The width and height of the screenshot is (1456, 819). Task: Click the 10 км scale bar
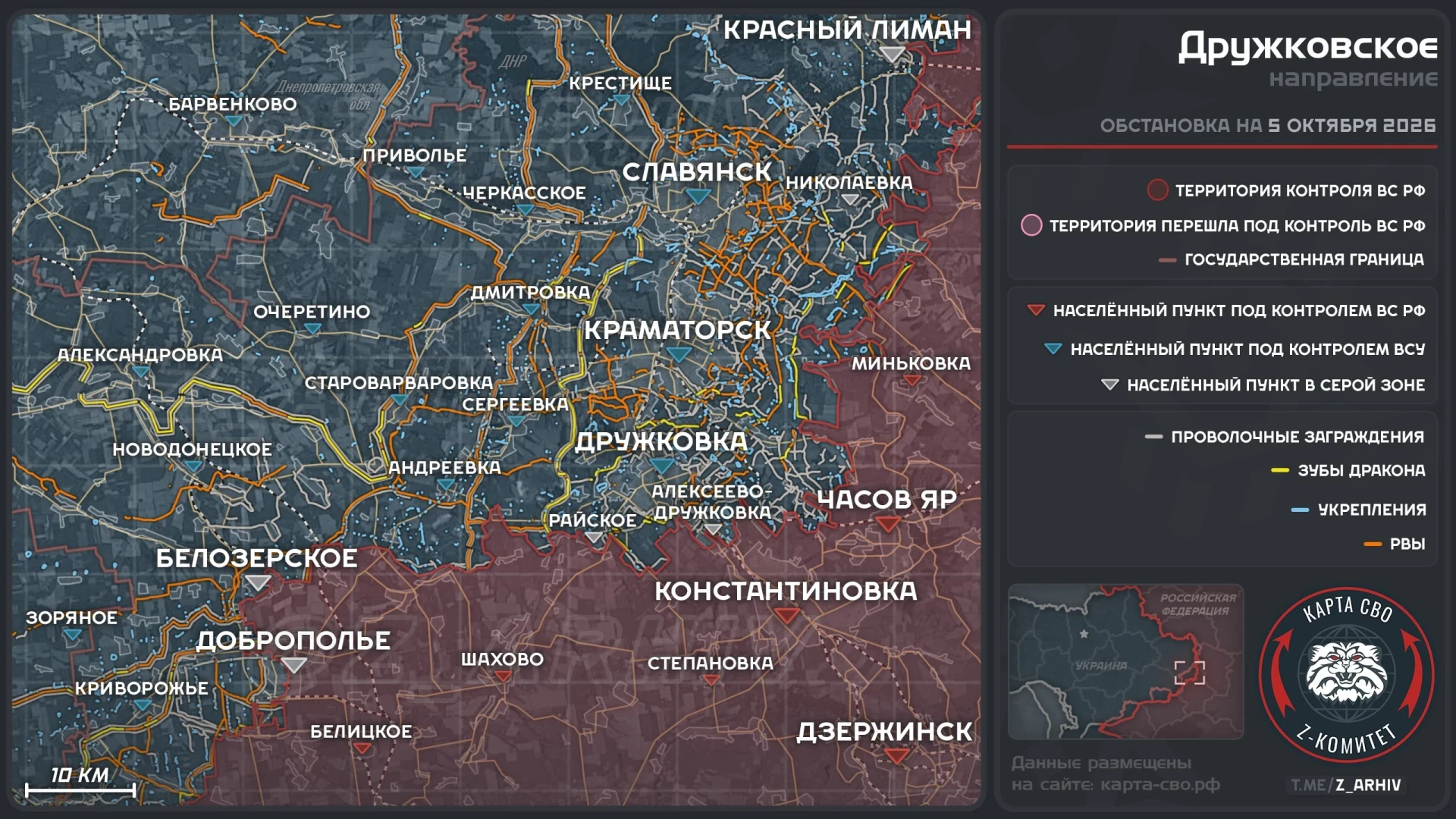pyautogui.click(x=80, y=790)
